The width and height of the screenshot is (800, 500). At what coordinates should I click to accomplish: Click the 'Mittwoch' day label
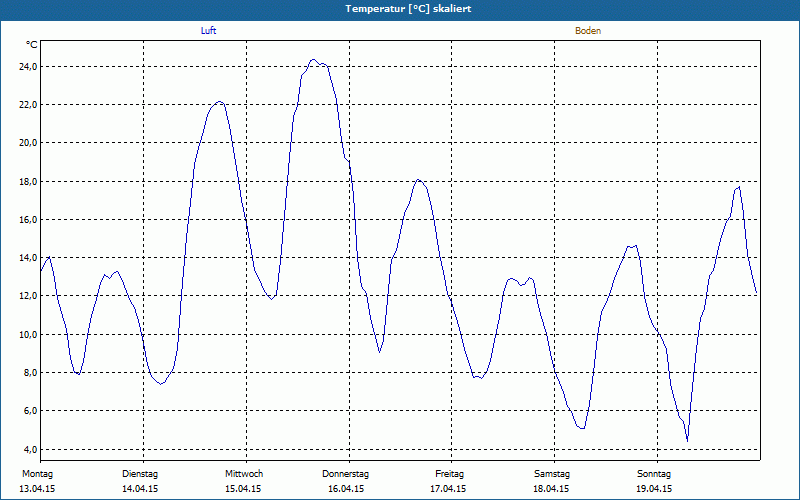(244, 474)
